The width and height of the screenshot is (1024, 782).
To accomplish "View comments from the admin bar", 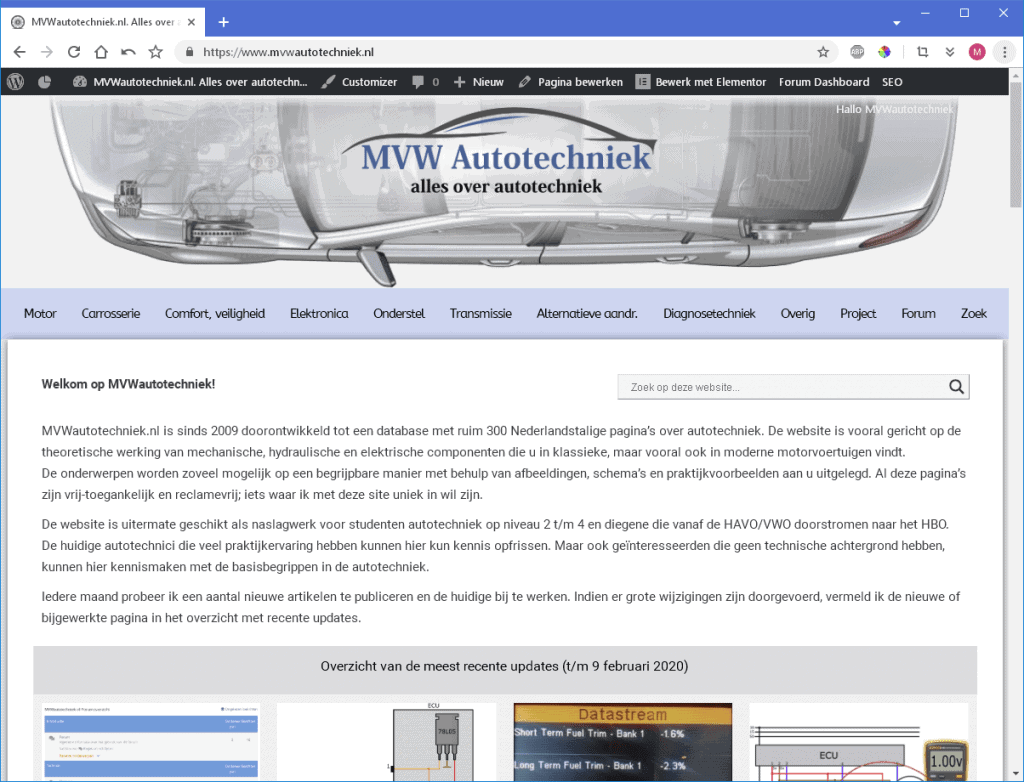I will (425, 82).
